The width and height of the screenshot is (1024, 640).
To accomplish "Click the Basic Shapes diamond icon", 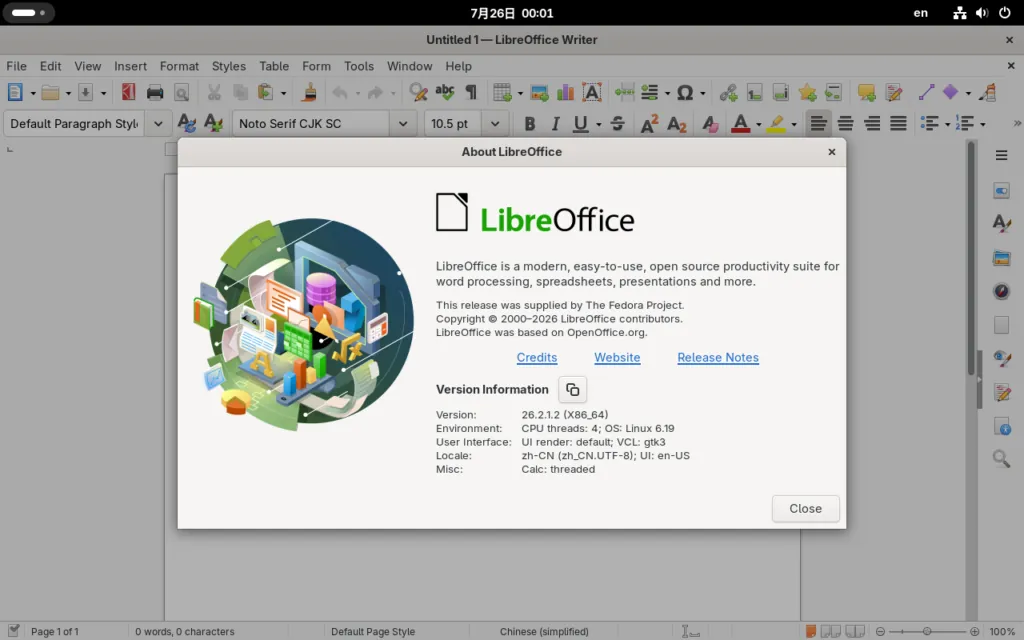I will click(x=950, y=92).
